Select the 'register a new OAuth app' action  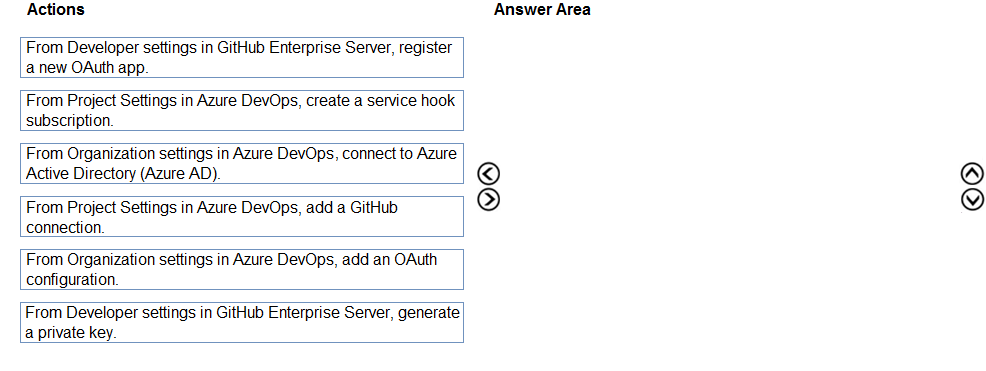click(242, 57)
